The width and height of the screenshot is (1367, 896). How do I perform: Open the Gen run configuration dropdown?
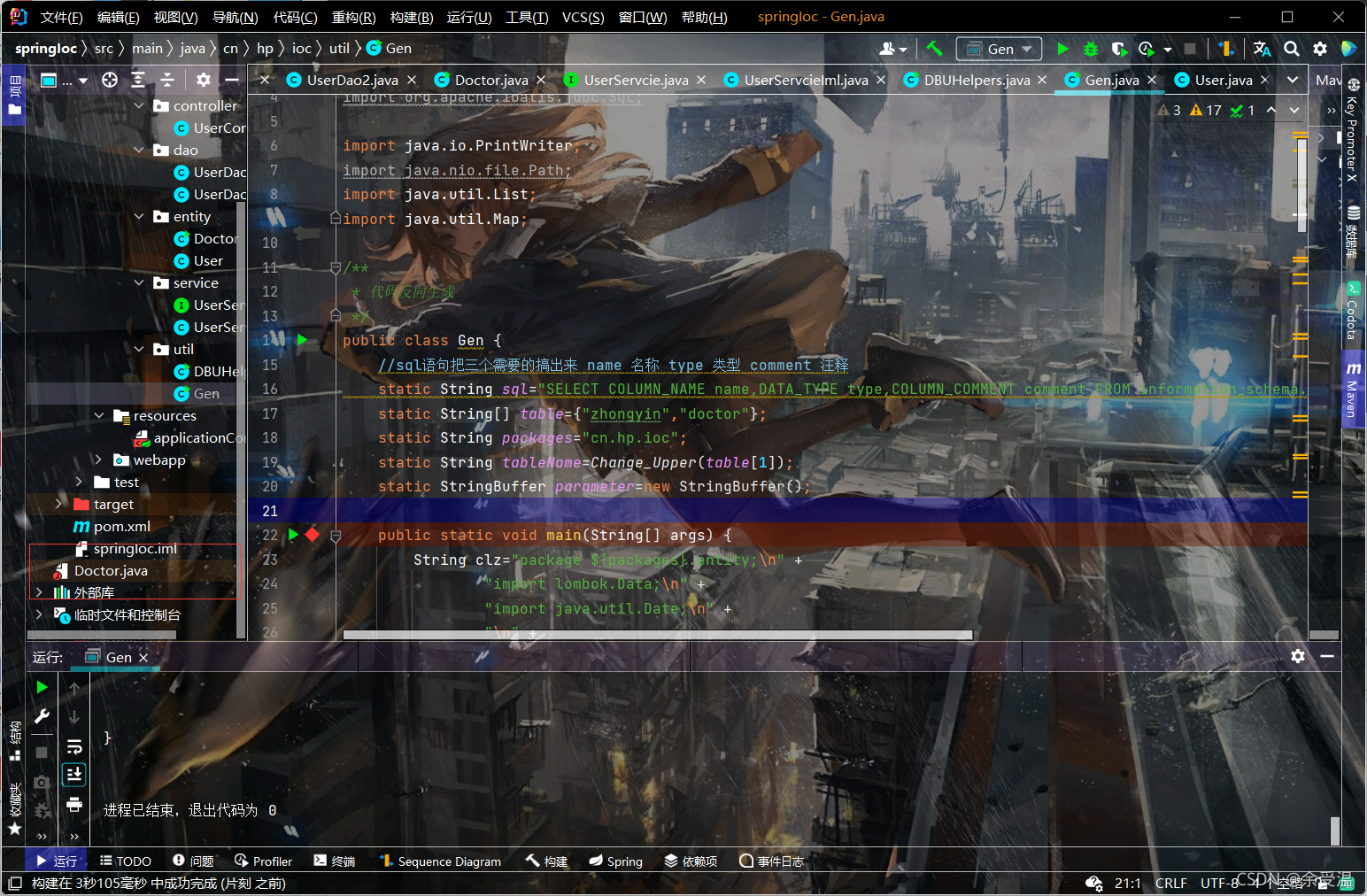click(x=1000, y=49)
